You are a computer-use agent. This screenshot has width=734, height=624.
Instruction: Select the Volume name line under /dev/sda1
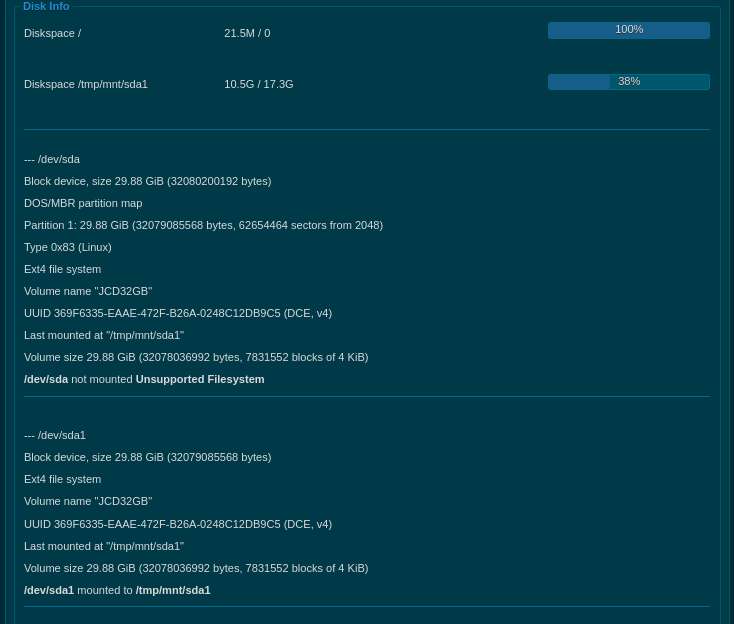(88, 501)
